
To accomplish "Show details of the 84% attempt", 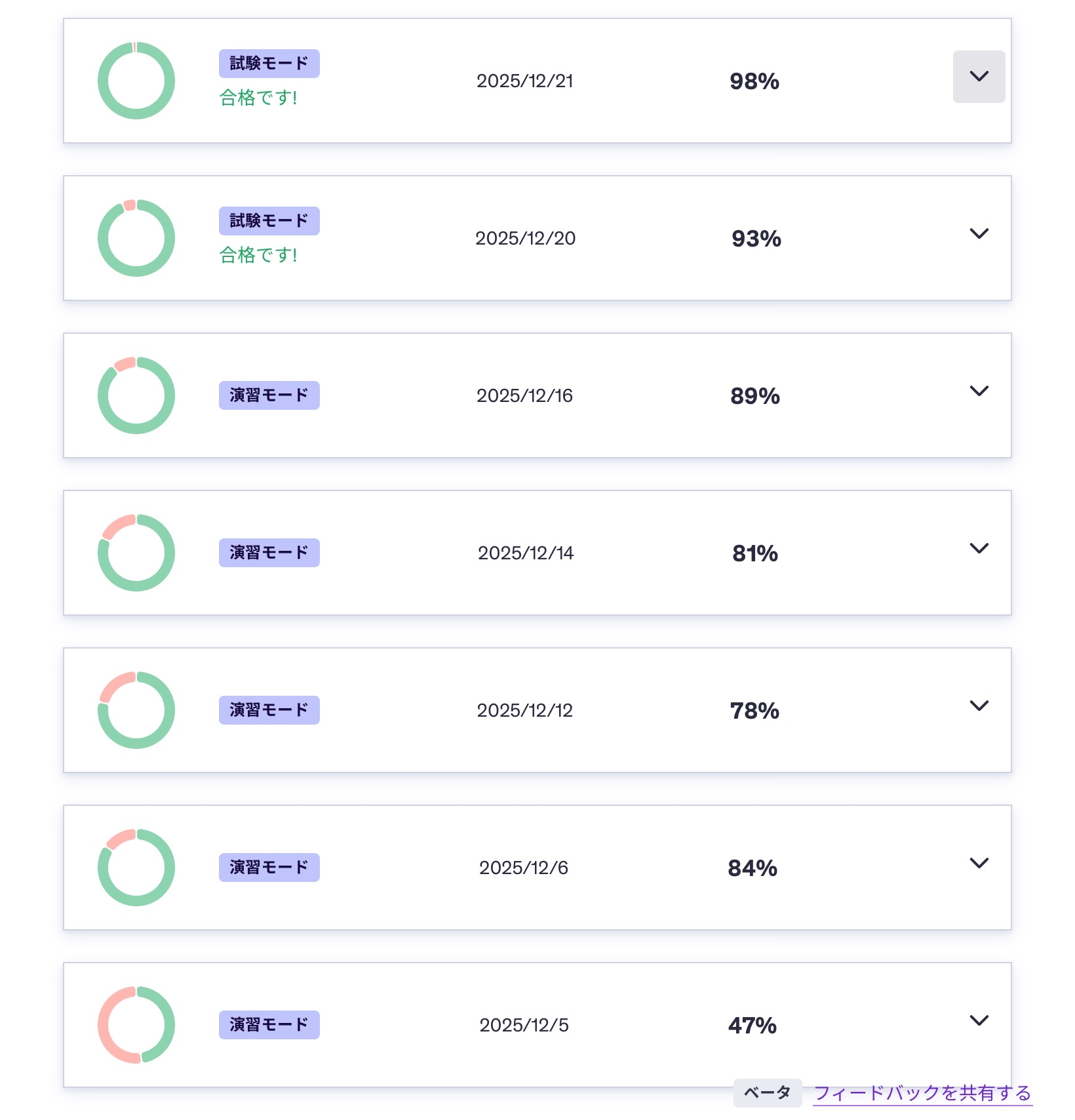I will 979,864.
